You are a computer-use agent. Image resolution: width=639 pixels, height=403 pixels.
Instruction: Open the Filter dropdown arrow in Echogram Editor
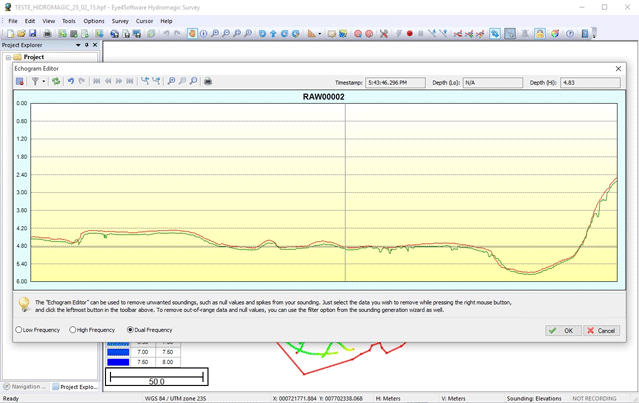coord(43,81)
